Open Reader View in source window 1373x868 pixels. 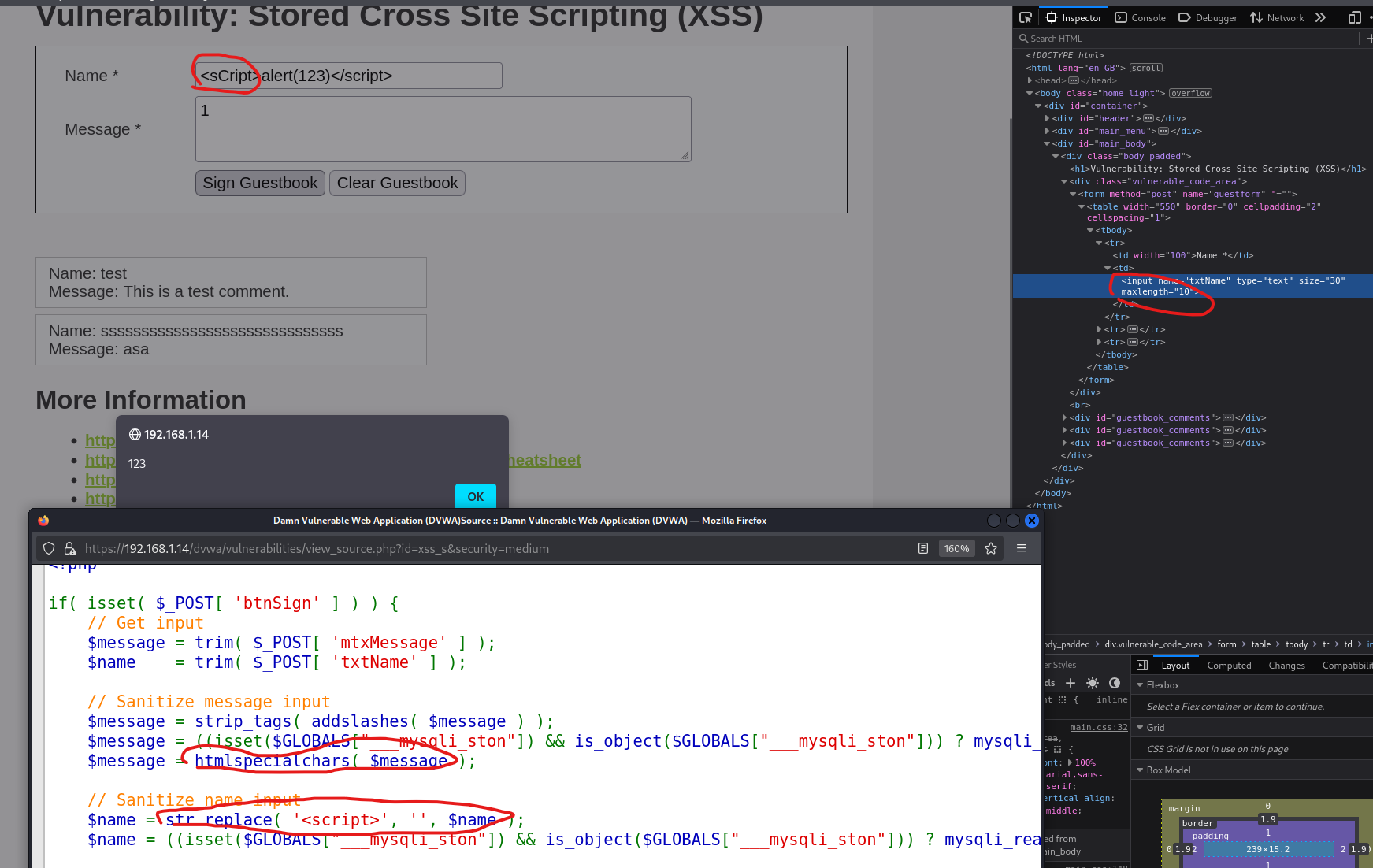pyautogui.click(x=922, y=548)
